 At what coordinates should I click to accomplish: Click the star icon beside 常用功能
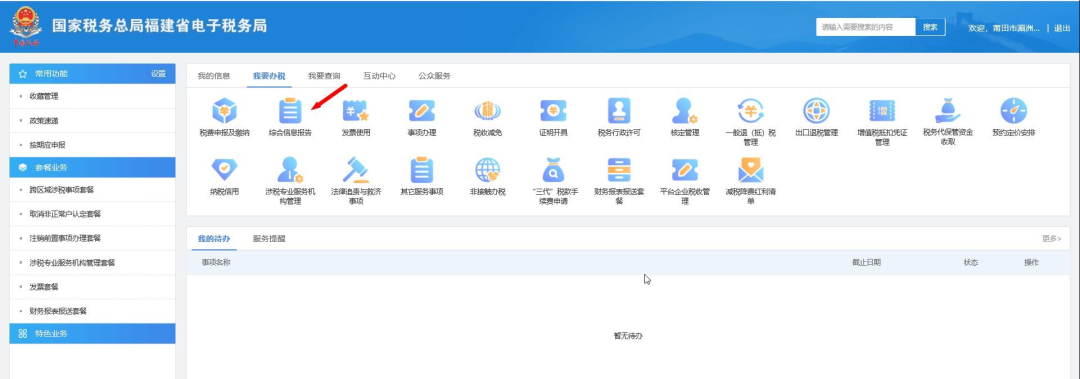pyautogui.click(x=23, y=74)
